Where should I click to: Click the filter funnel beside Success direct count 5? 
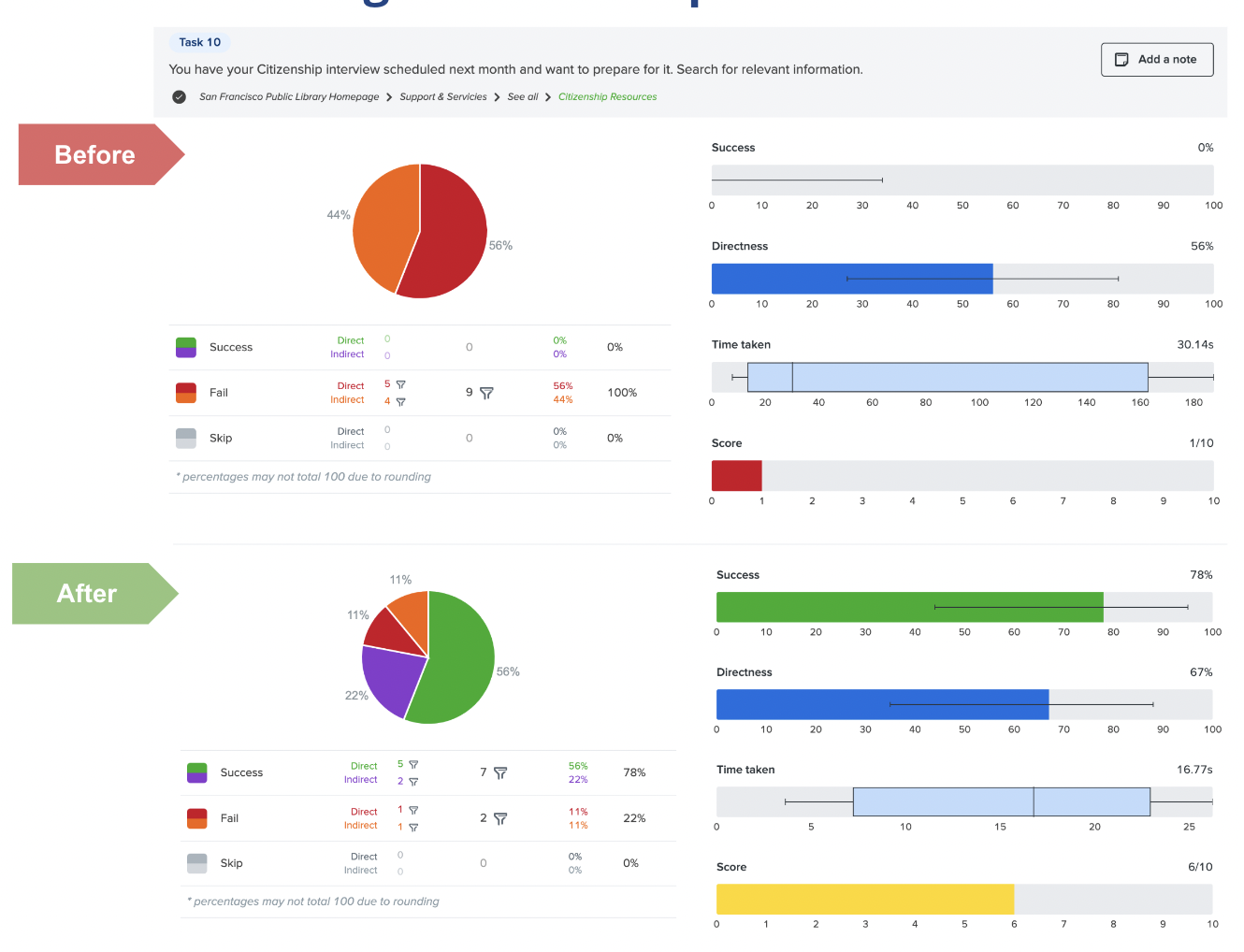click(x=414, y=765)
